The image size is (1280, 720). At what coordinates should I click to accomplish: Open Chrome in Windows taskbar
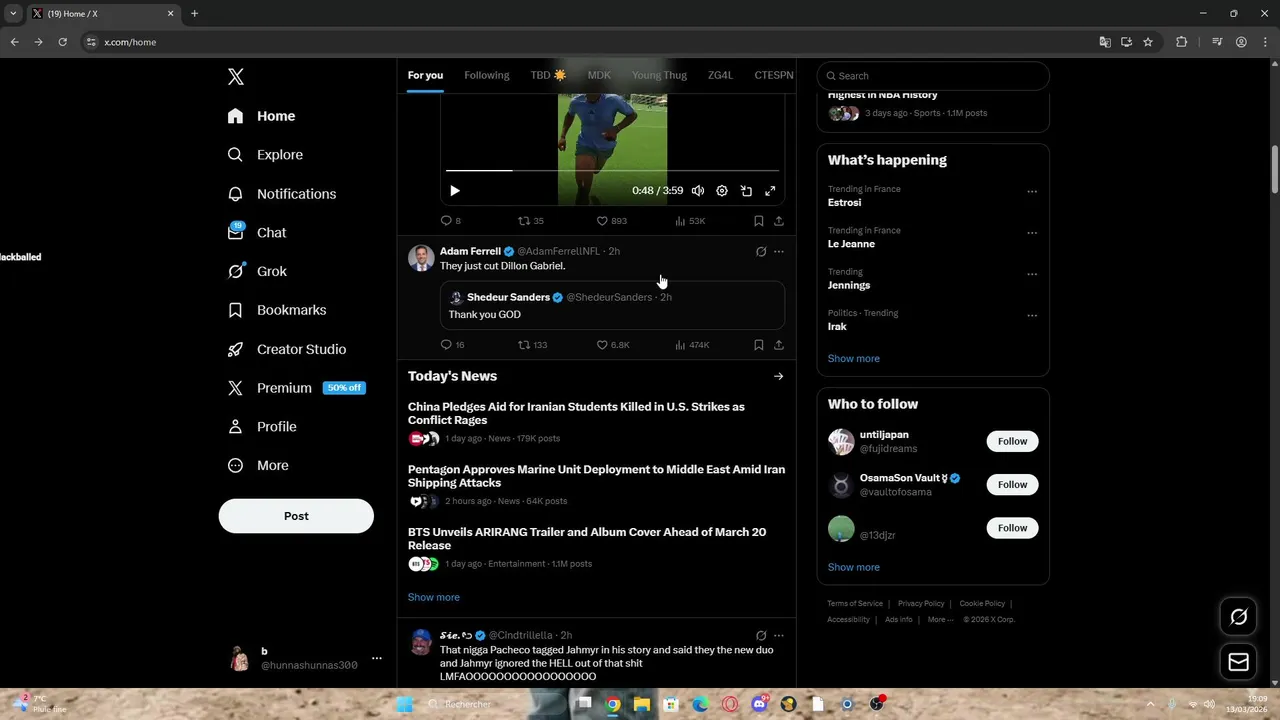click(613, 704)
